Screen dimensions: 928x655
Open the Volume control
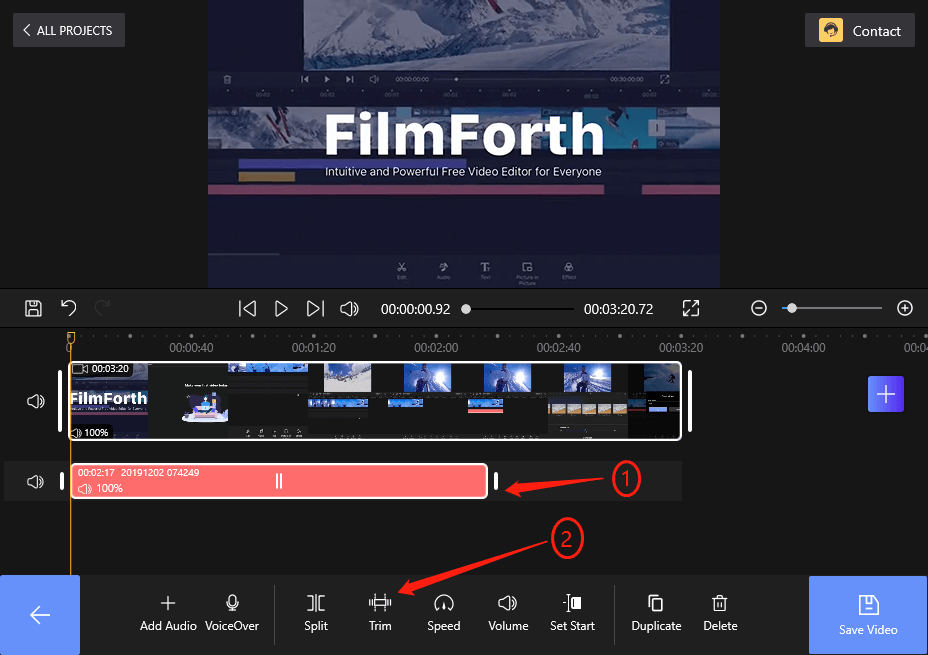tap(508, 614)
